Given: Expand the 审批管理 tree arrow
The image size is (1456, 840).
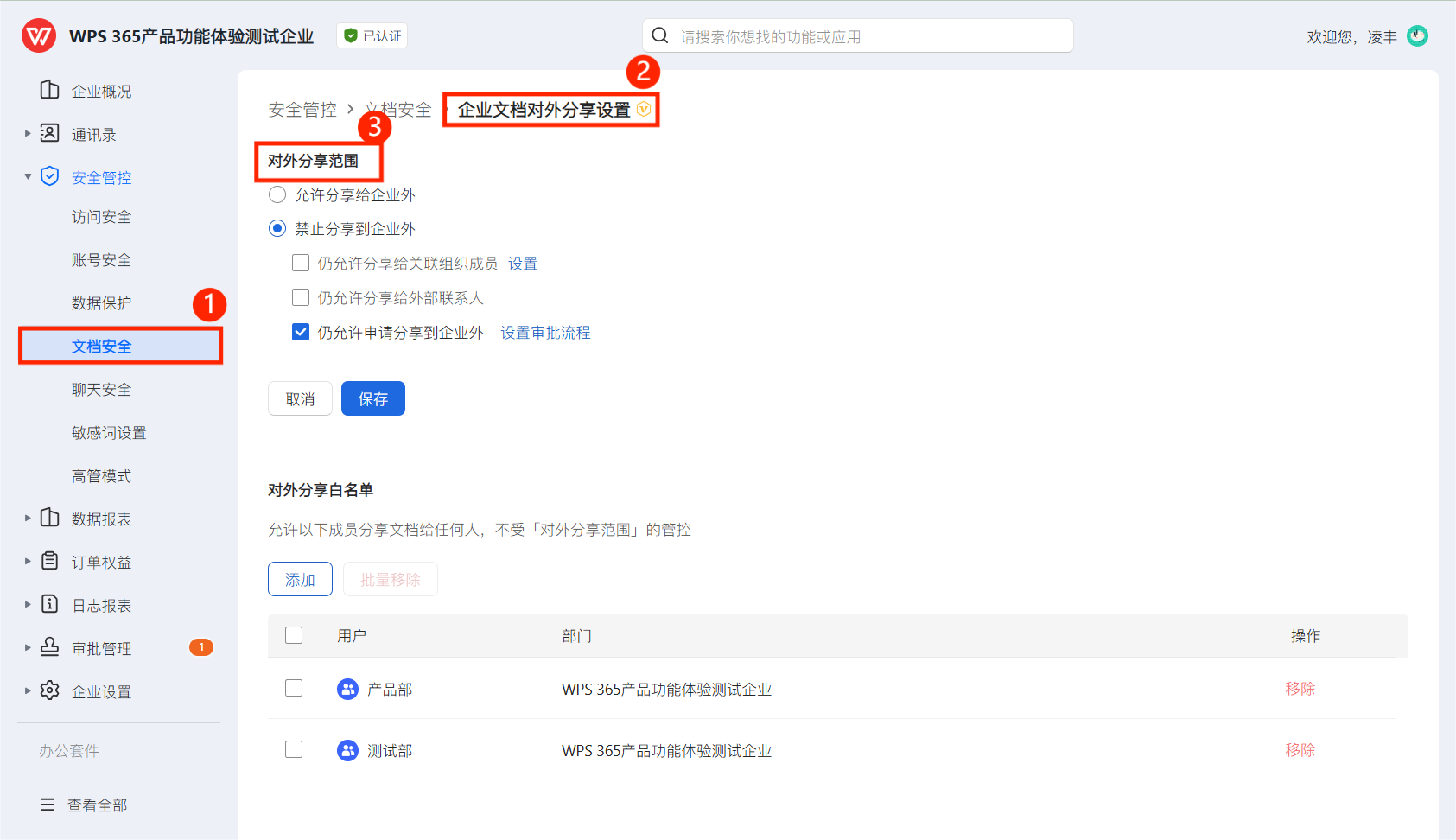Looking at the screenshot, I should tap(28, 647).
